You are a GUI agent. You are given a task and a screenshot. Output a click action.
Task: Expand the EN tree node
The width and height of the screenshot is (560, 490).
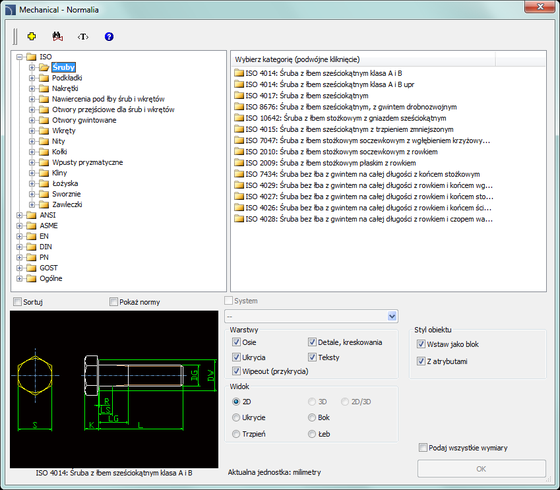coord(20,236)
